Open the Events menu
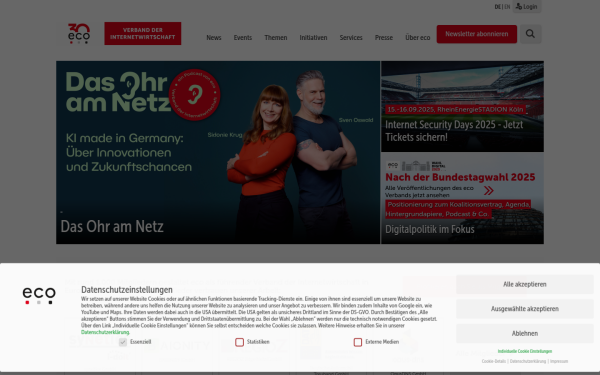Image resolution: width=600 pixels, height=375 pixels. pos(243,38)
